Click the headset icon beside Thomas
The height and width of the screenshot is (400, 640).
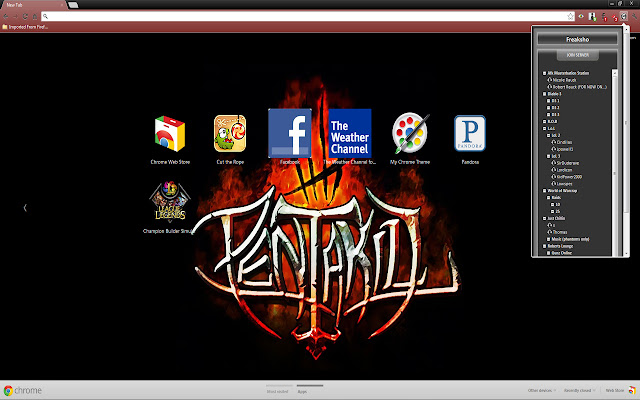coord(550,232)
